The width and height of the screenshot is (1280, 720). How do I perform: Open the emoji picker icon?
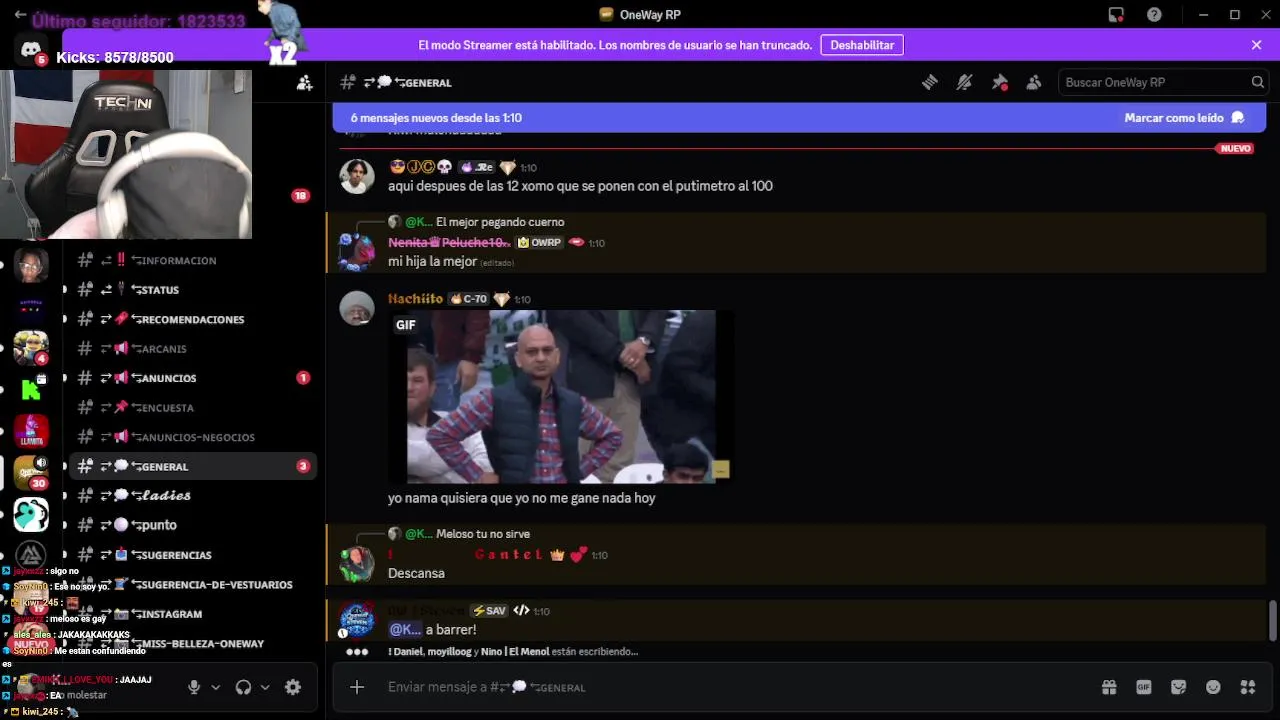pos(1214,687)
